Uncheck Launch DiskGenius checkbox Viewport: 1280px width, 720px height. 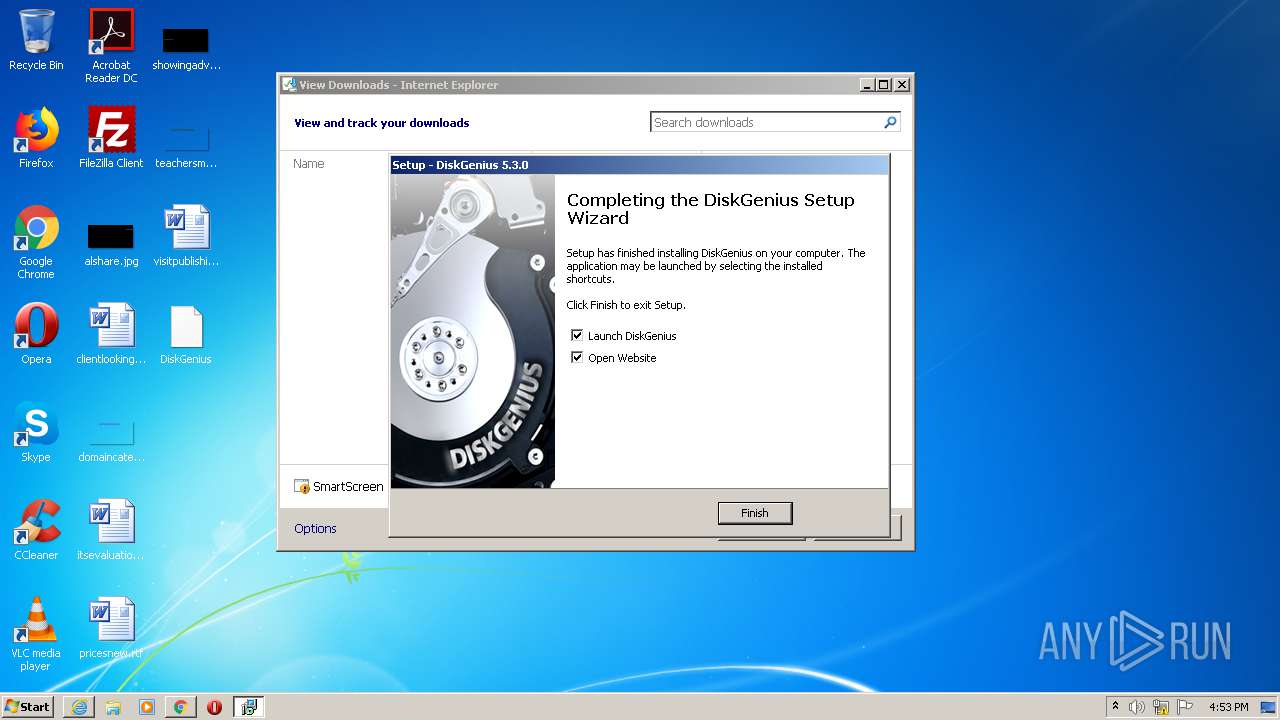pos(577,336)
